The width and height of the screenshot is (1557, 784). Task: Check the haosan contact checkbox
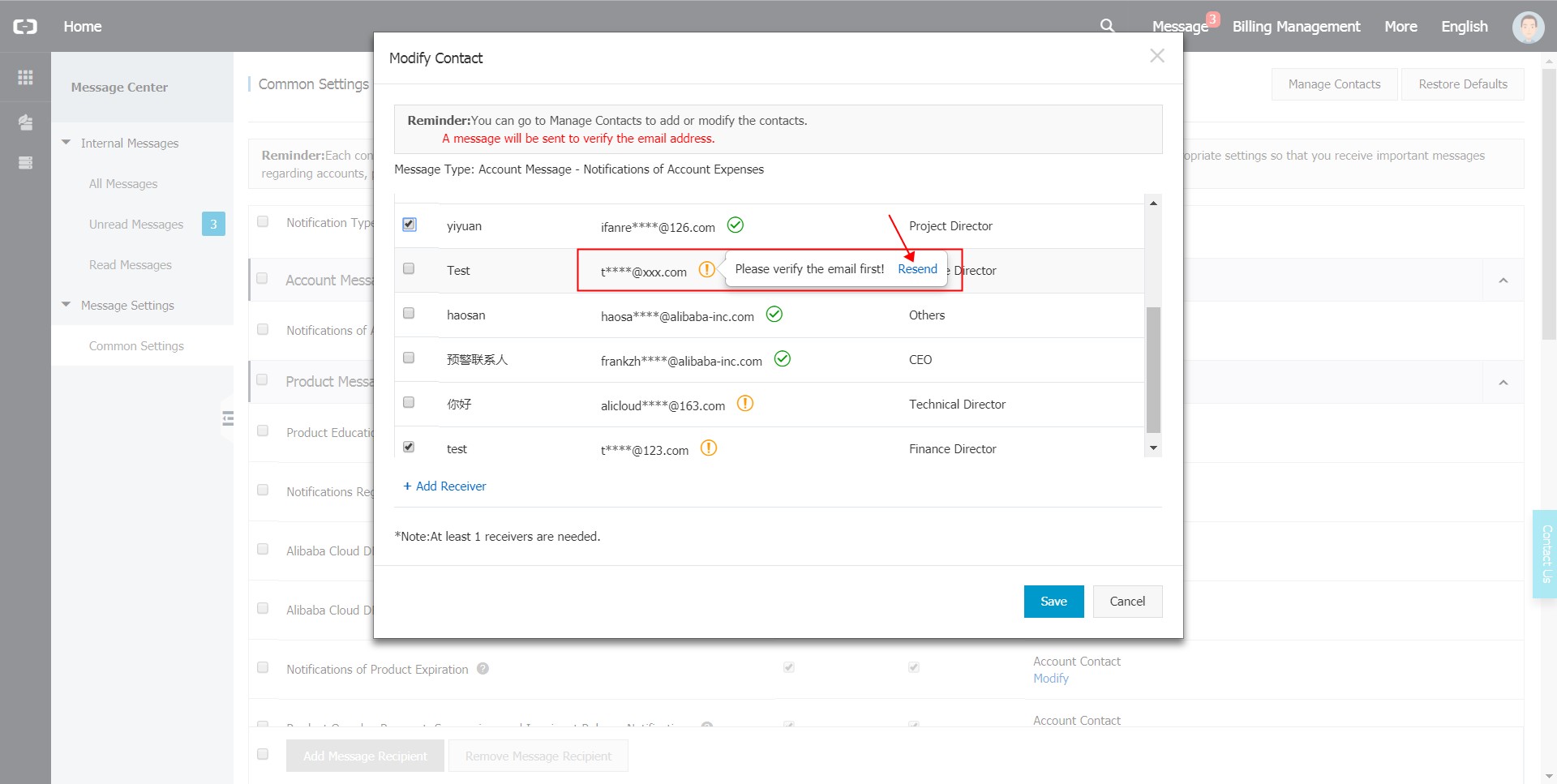[x=409, y=313]
